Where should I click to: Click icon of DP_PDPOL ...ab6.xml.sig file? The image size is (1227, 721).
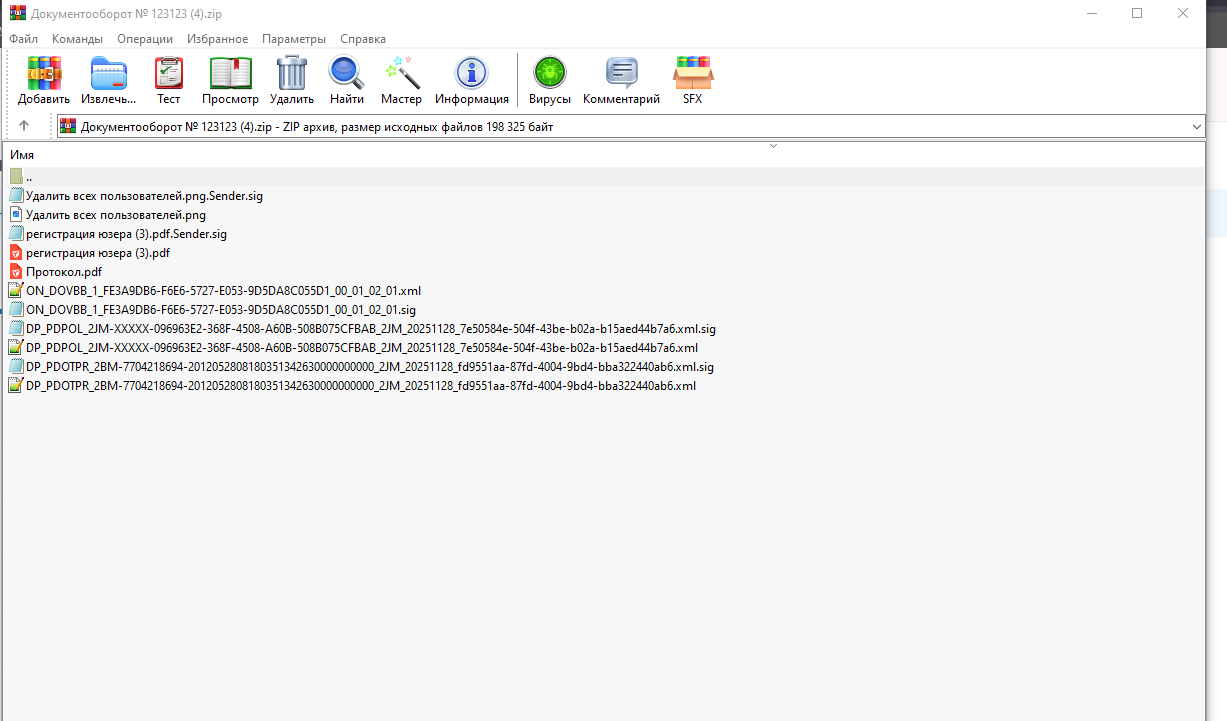[16, 329]
